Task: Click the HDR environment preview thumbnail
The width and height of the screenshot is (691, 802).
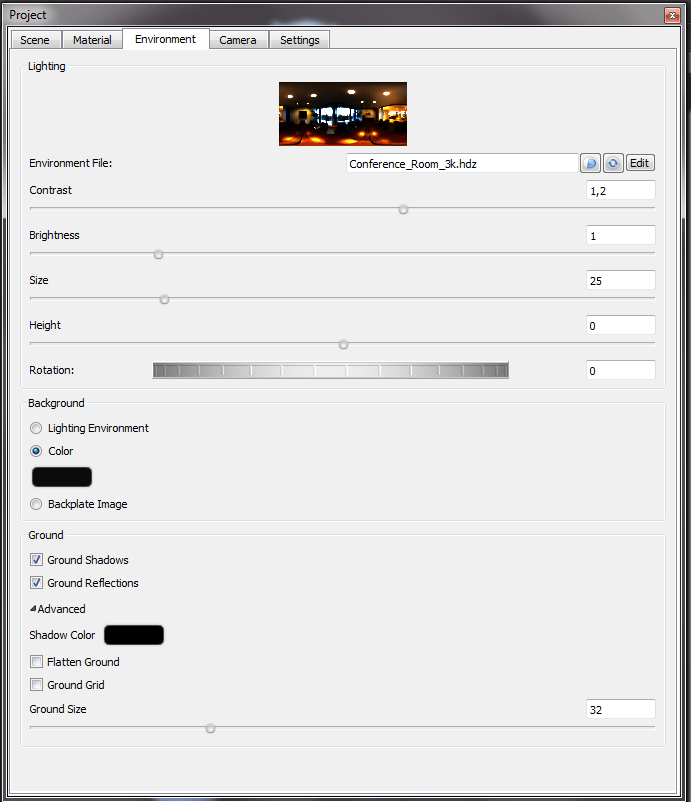Action: coord(343,114)
